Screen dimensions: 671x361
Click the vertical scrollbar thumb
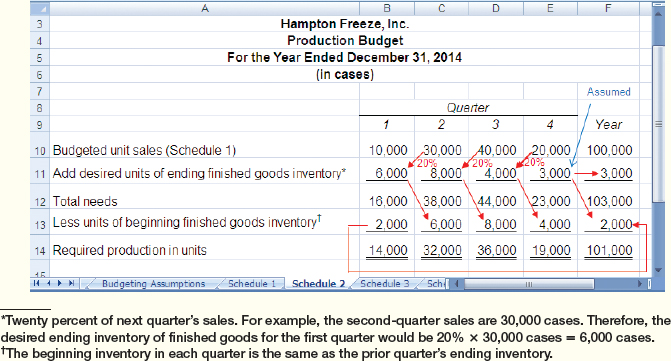click(x=658, y=124)
